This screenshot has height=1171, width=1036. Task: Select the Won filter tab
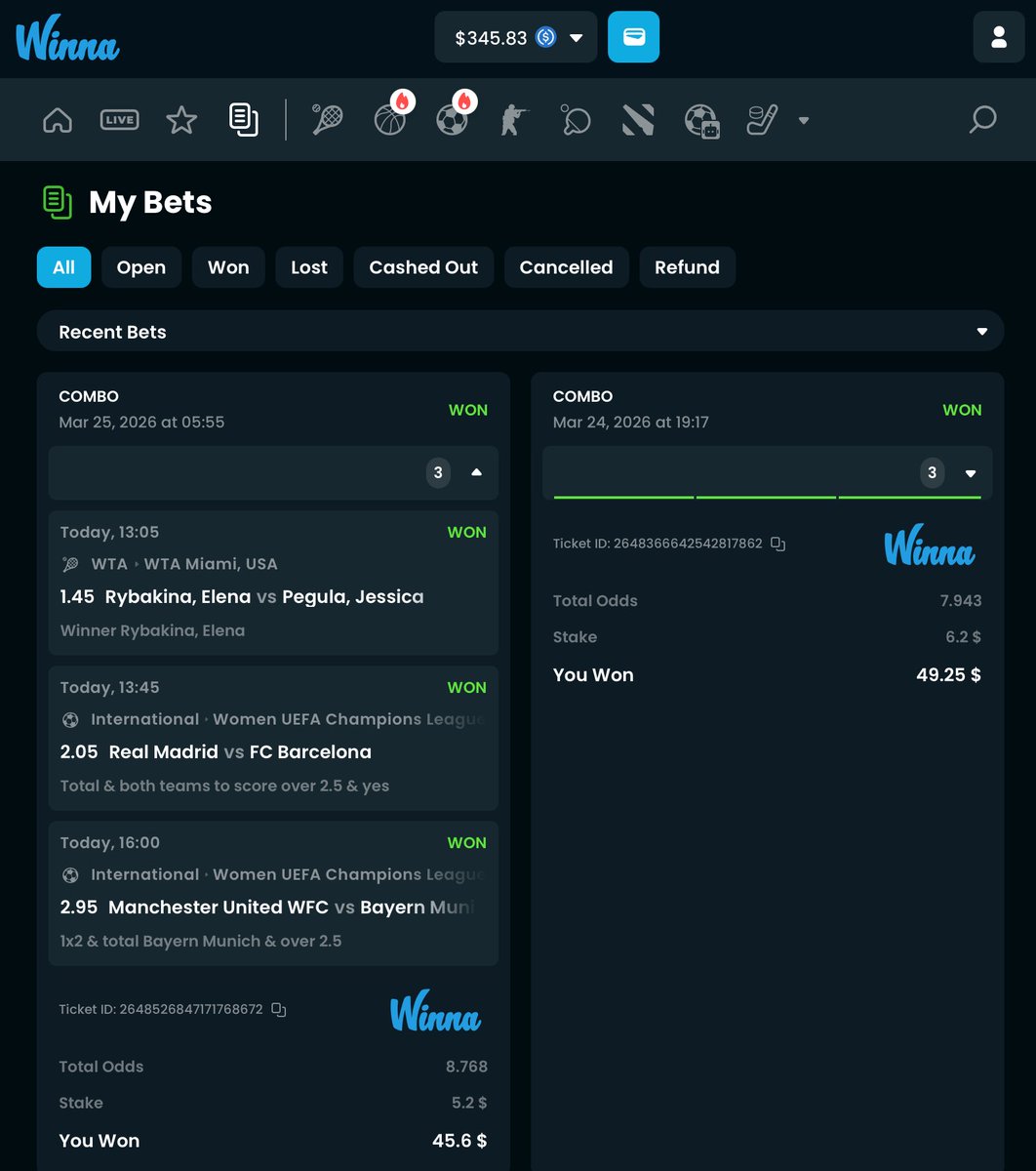point(228,267)
